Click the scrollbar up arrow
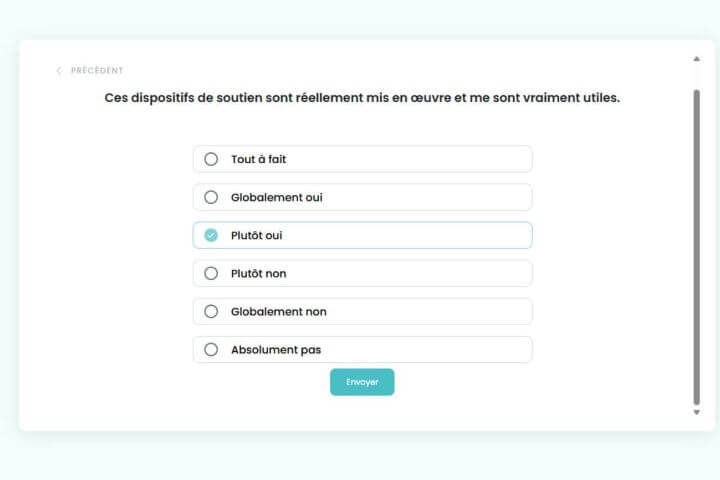 tap(696, 59)
